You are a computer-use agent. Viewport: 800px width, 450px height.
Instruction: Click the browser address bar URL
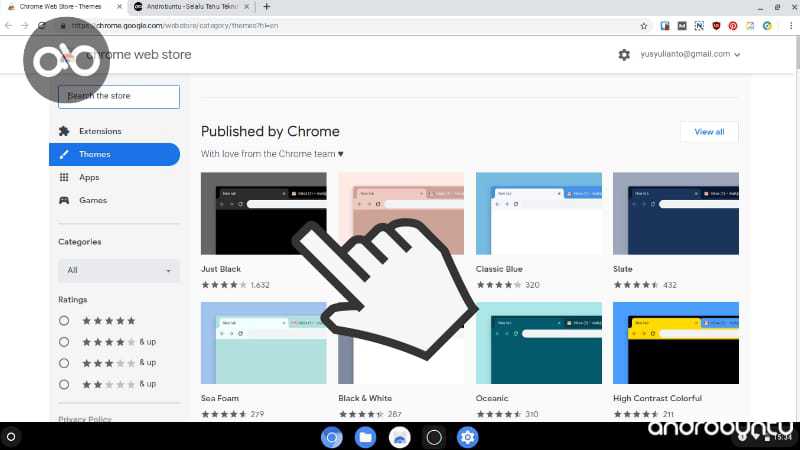pos(174,26)
